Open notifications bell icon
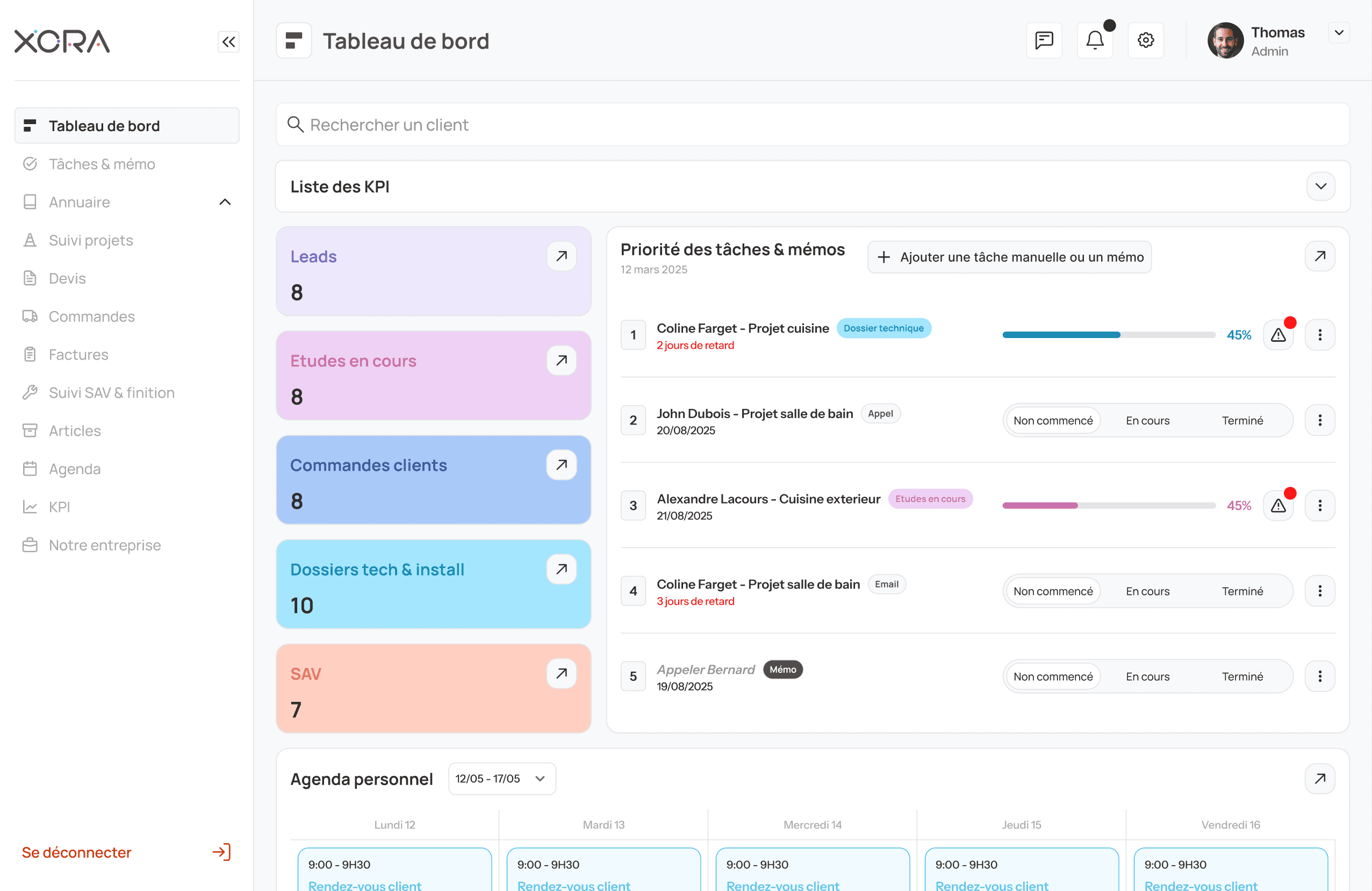Viewport: 1372px width, 891px height. tap(1094, 40)
